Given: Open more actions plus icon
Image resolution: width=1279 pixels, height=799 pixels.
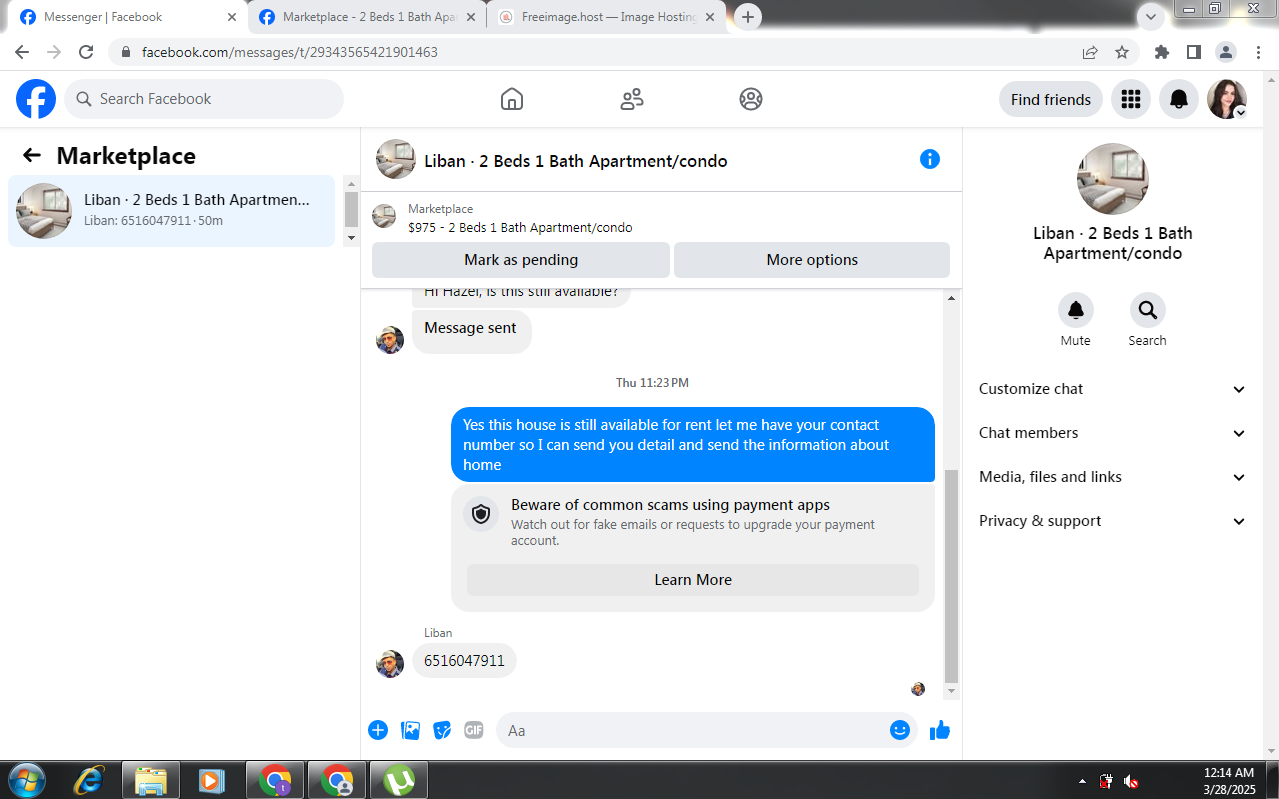Looking at the screenshot, I should (x=378, y=730).
